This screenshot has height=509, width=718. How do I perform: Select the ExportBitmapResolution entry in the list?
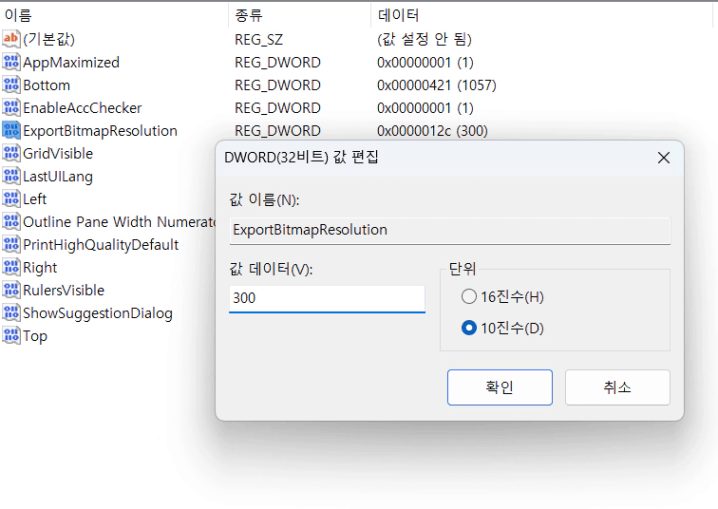100,131
